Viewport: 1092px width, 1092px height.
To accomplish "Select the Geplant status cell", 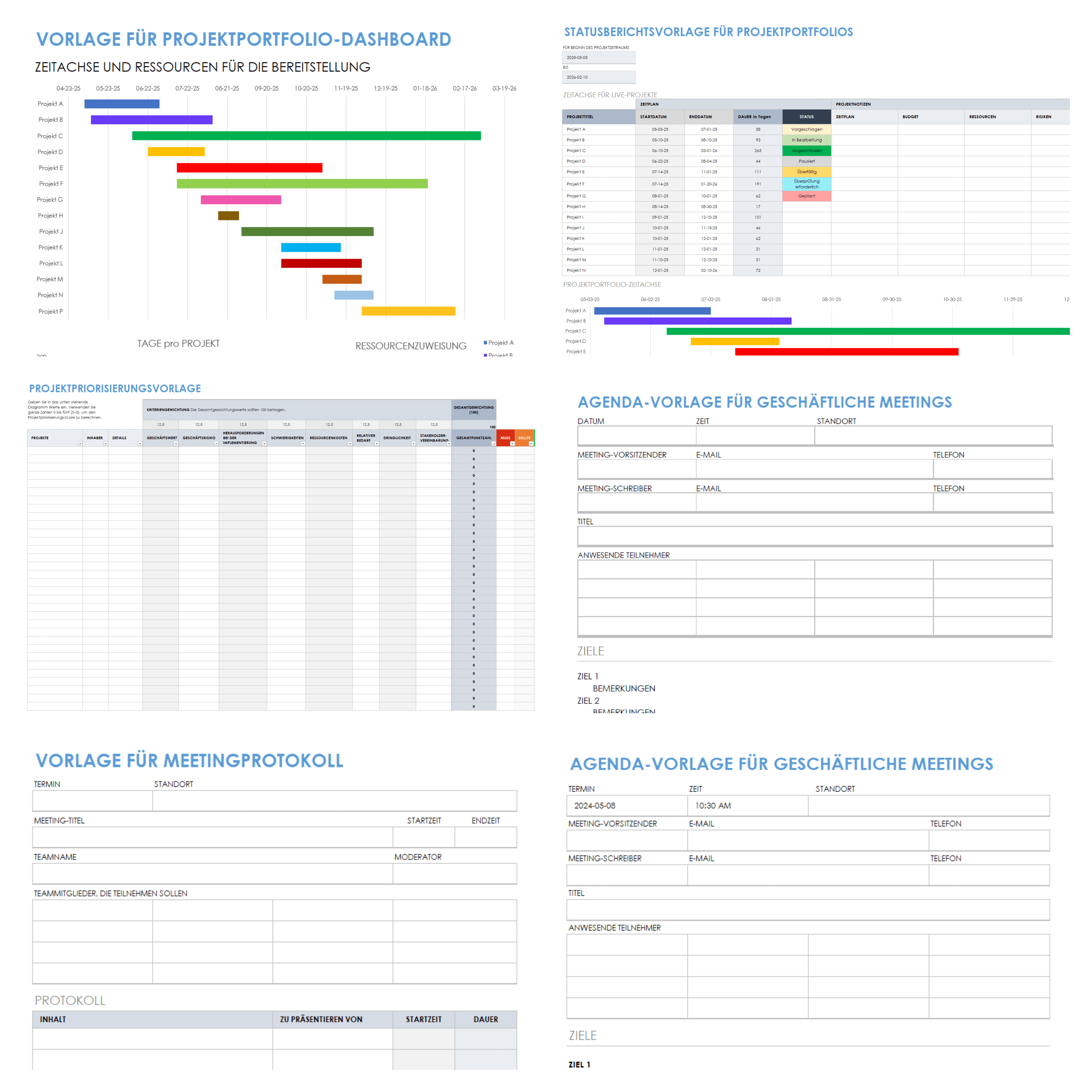I will pos(807,196).
